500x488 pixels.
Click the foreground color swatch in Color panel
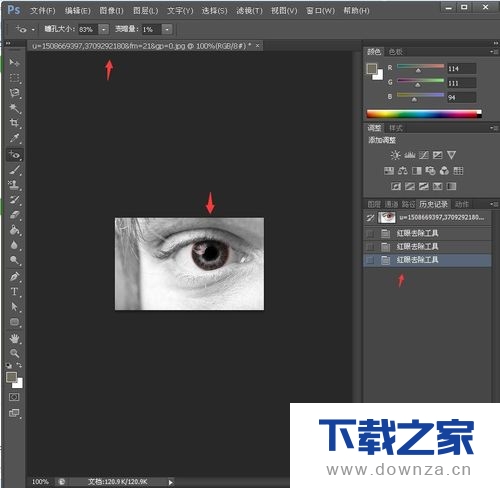[372, 69]
